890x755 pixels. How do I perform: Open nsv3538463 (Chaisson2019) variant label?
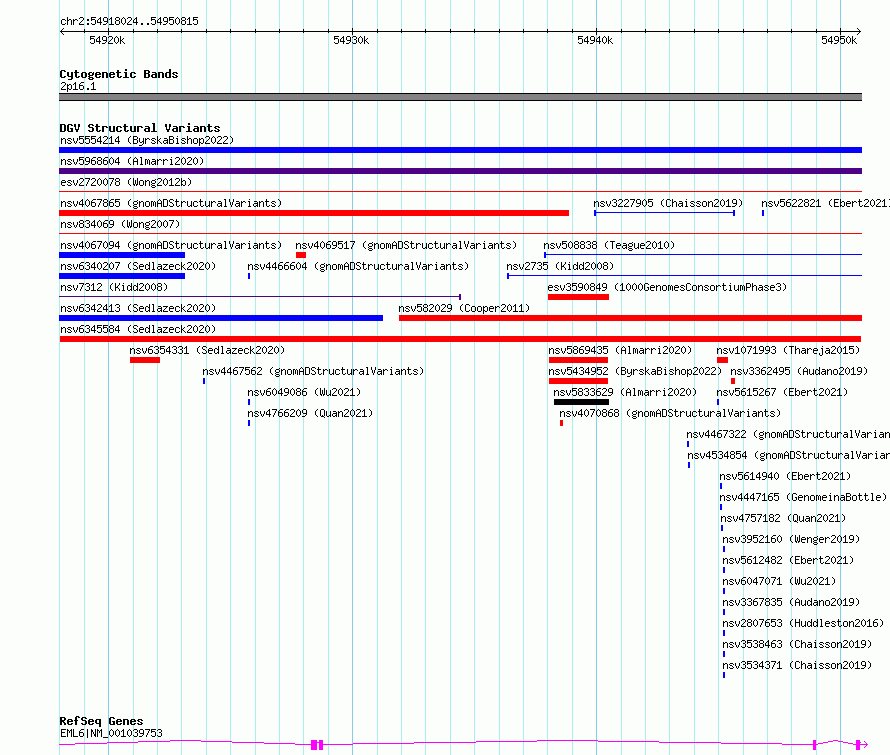point(797,644)
